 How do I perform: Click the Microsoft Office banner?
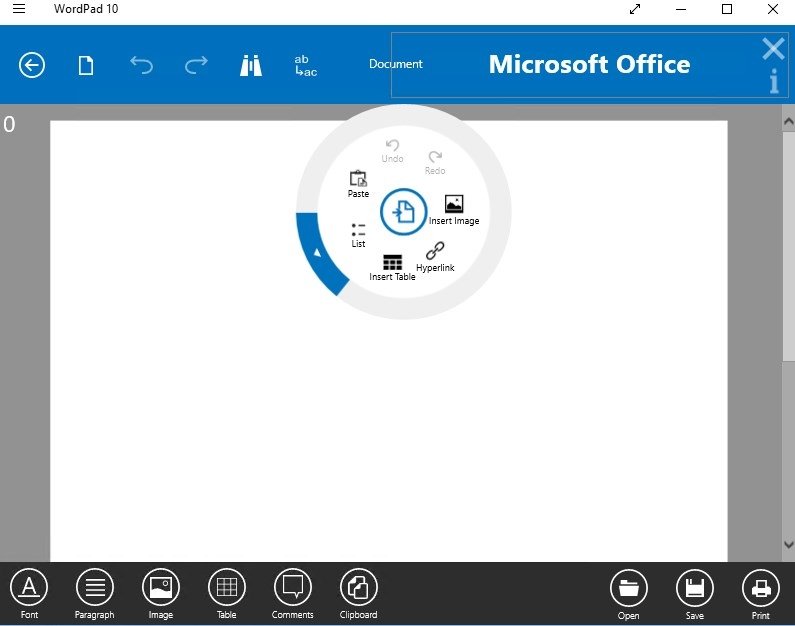coord(589,64)
